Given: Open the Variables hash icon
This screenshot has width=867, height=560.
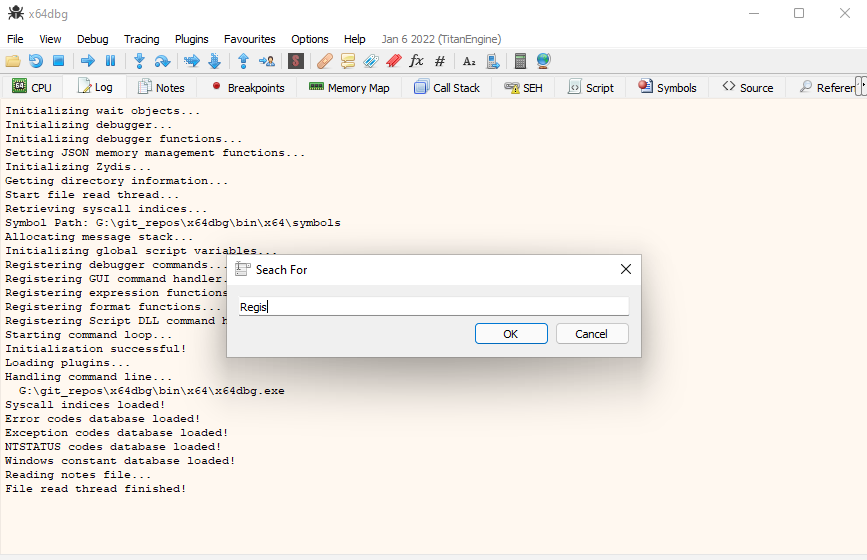Looking at the screenshot, I should coord(440,61).
